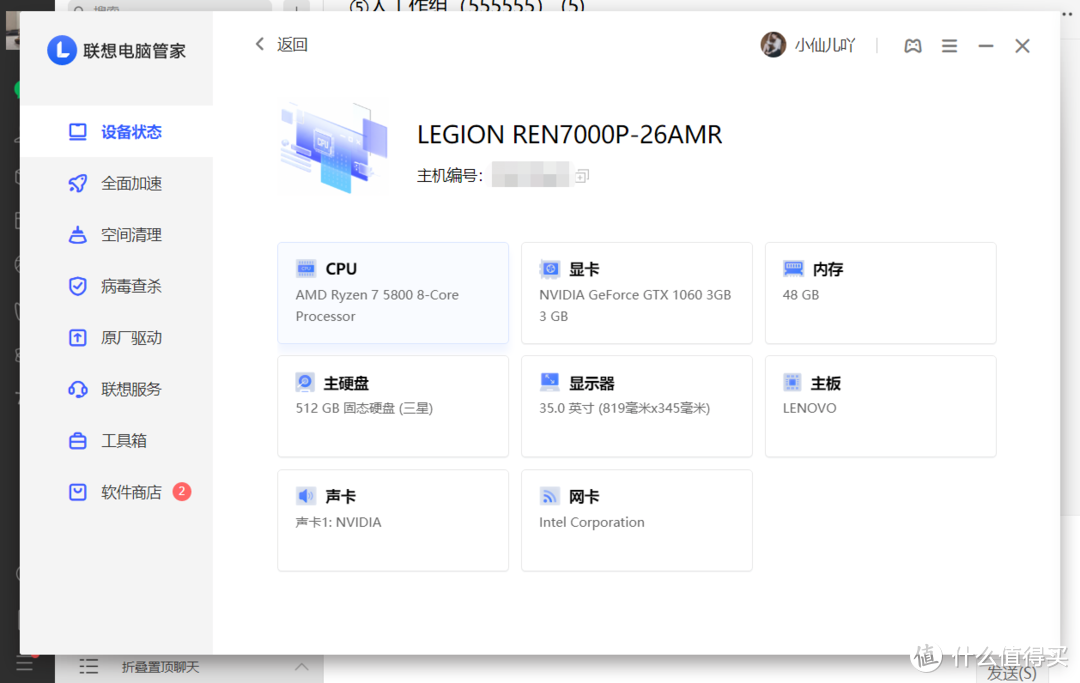Click the 内存 memory icon
This screenshot has height=683, width=1080.
point(793,269)
